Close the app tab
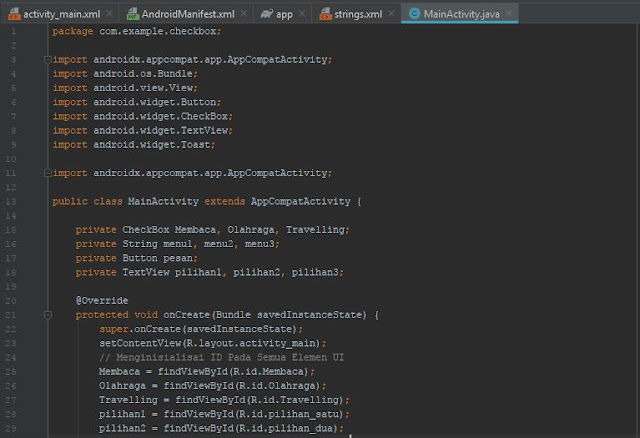Image resolution: width=640 pixels, height=438 pixels. point(302,14)
